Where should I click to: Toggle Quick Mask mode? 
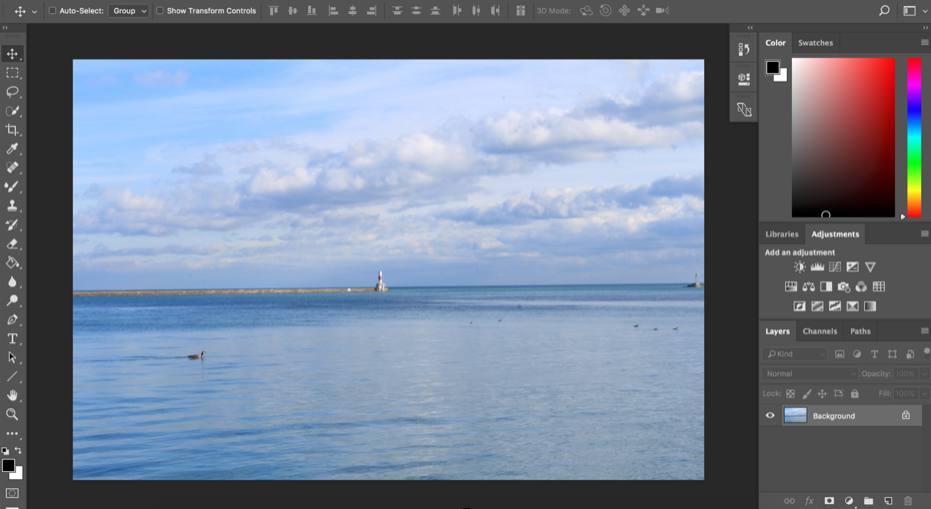(12, 493)
